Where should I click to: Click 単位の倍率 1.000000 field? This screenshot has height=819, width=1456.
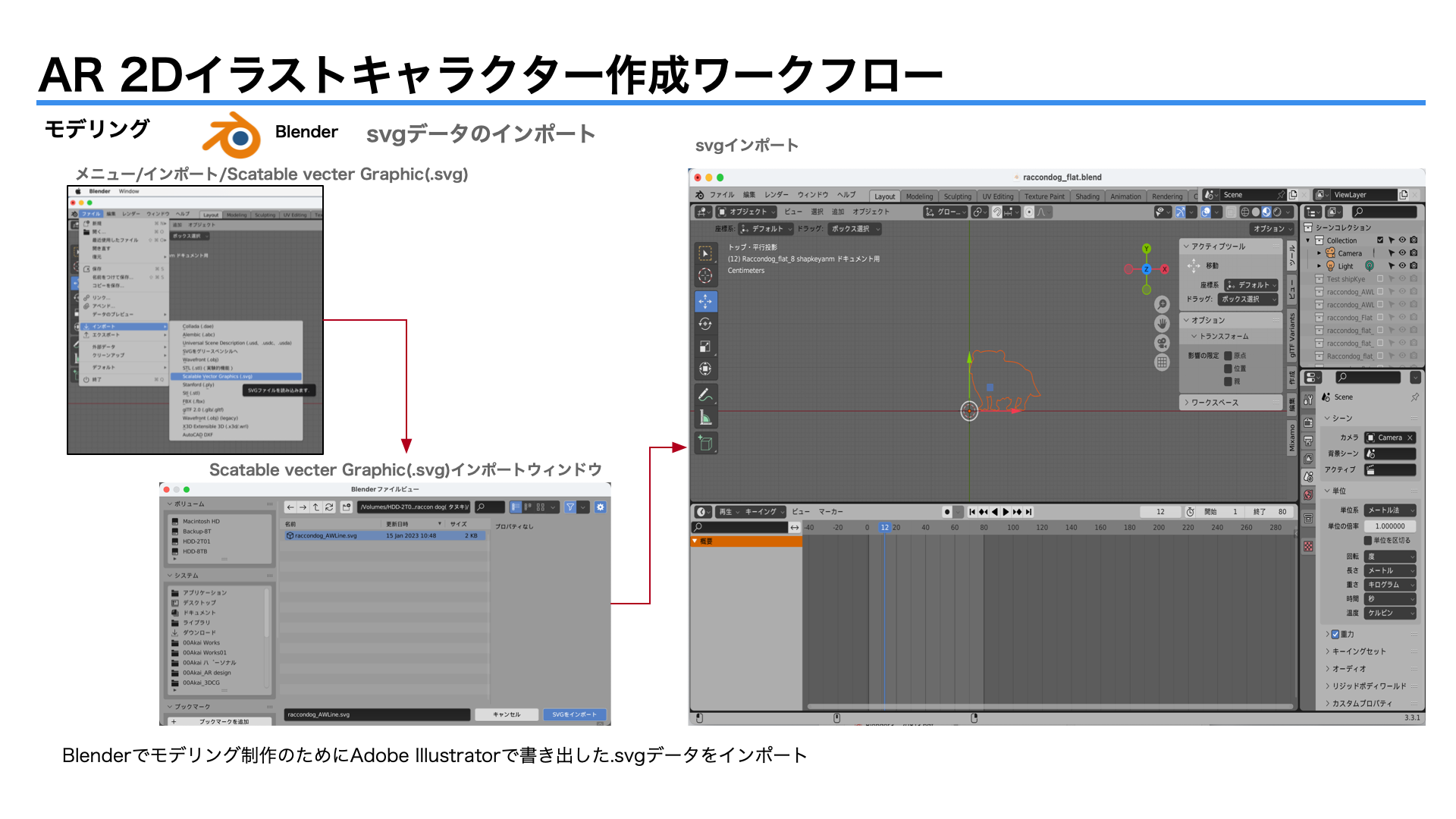[1390, 526]
